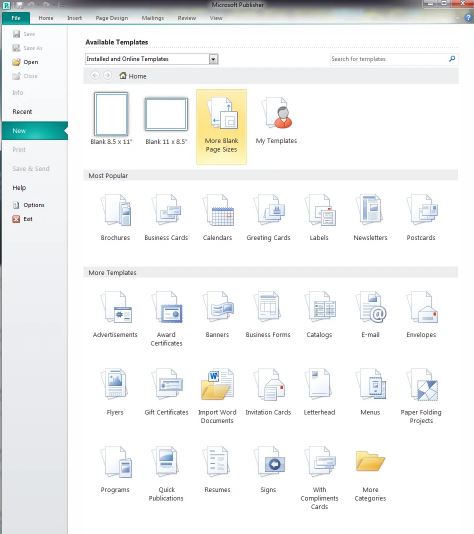Select the Newsletters template category
The width and height of the screenshot is (474, 534).
coord(370,217)
